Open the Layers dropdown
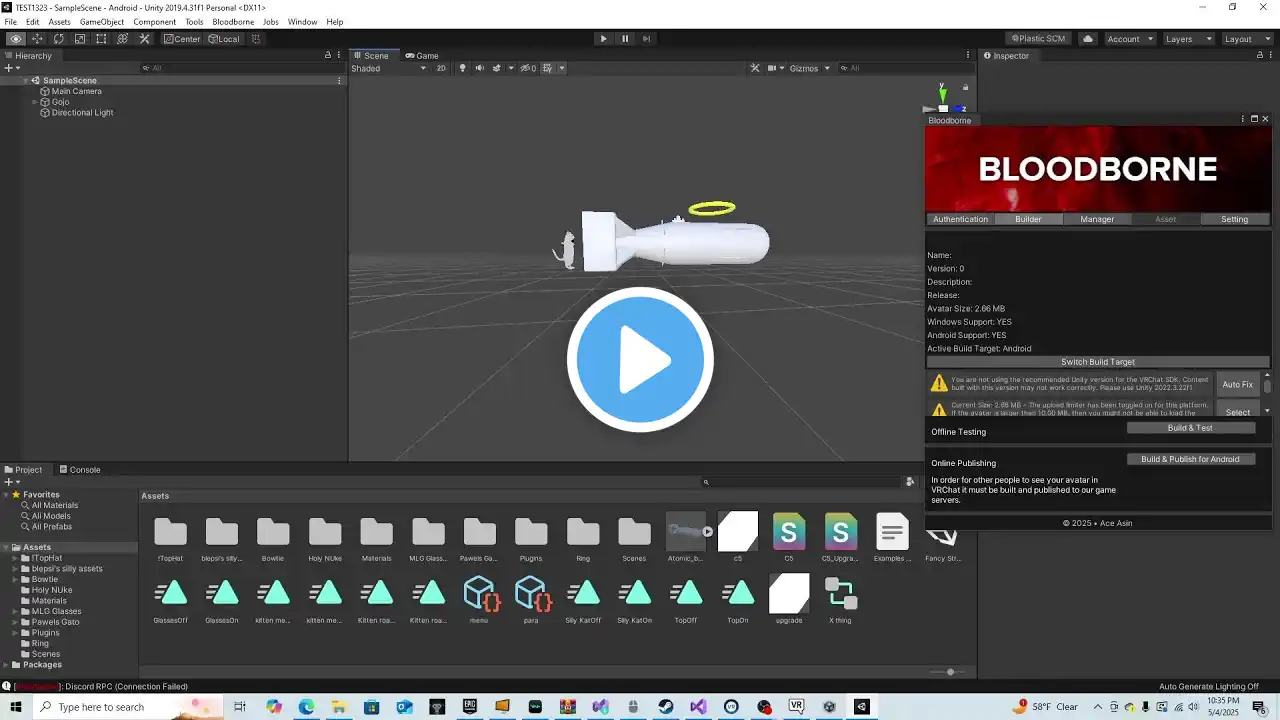 pyautogui.click(x=1188, y=39)
